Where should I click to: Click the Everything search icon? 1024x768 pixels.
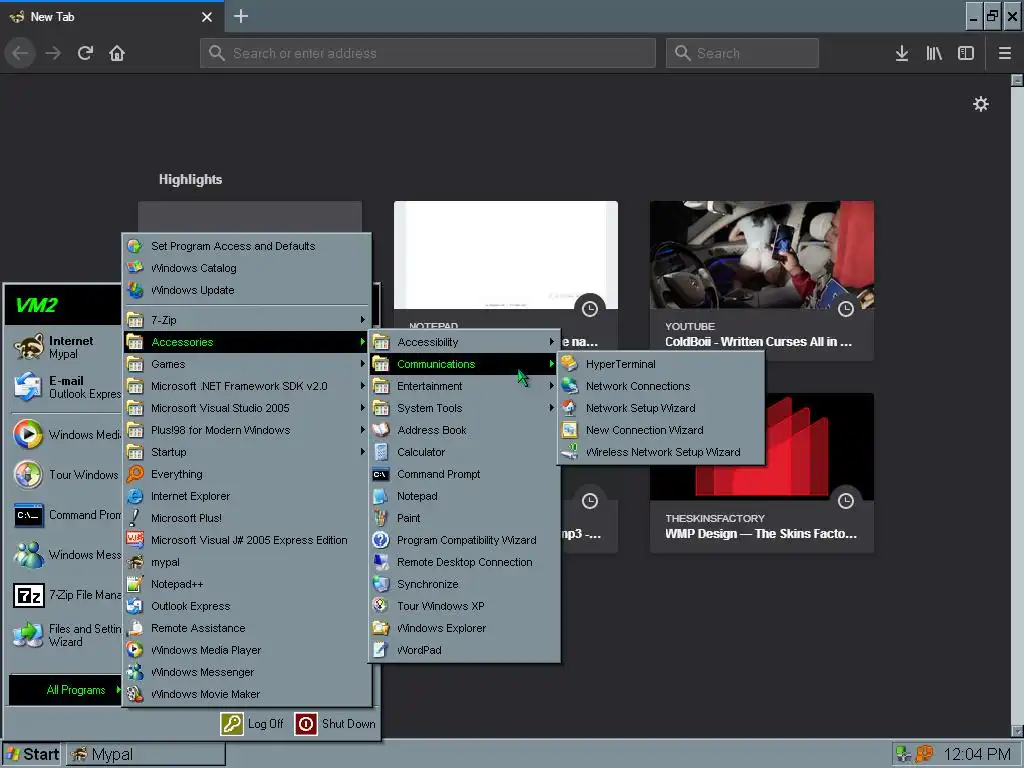(135, 474)
